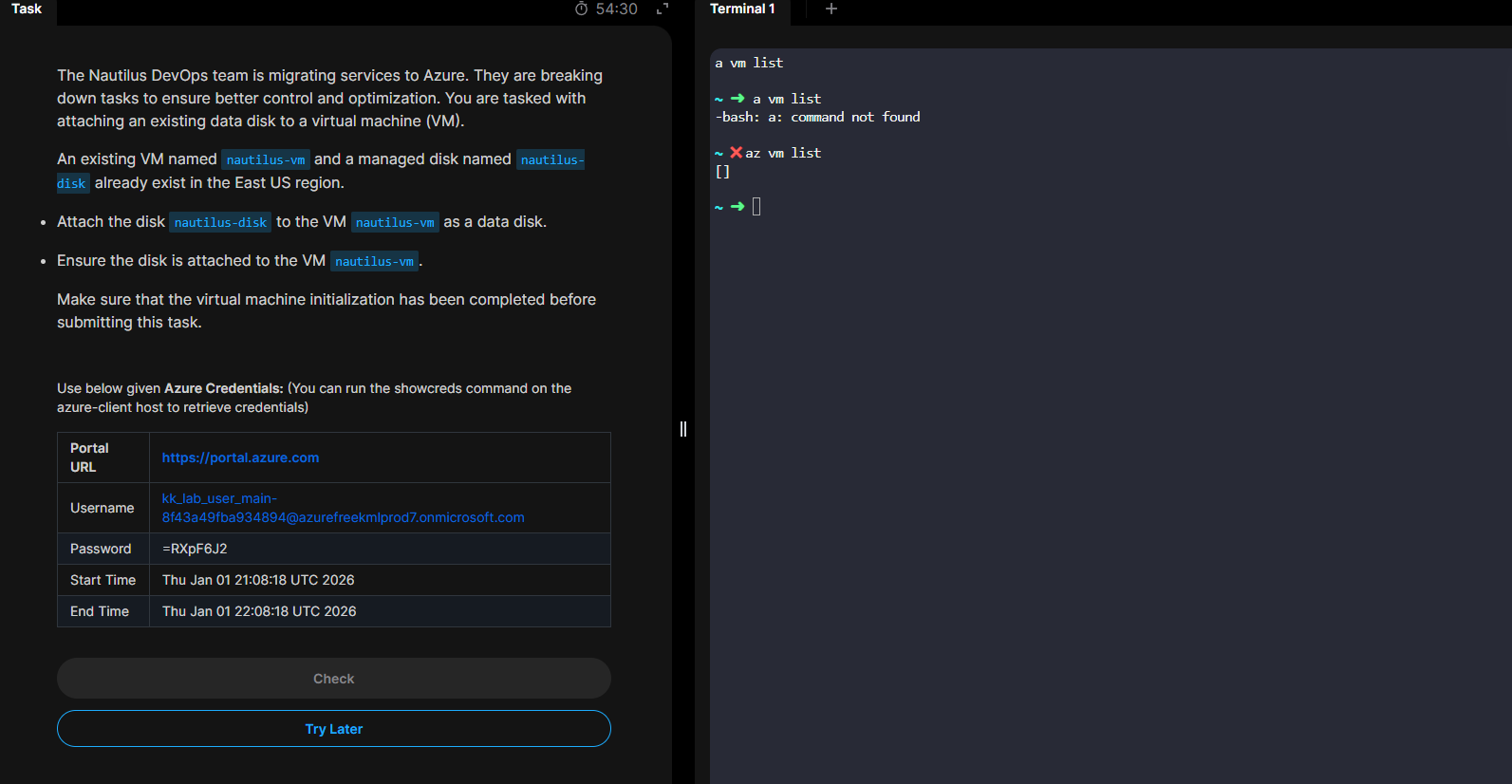Click green arrow before 'a vm list' command
The width and height of the screenshot is (1512, 784).
[737, 99]
